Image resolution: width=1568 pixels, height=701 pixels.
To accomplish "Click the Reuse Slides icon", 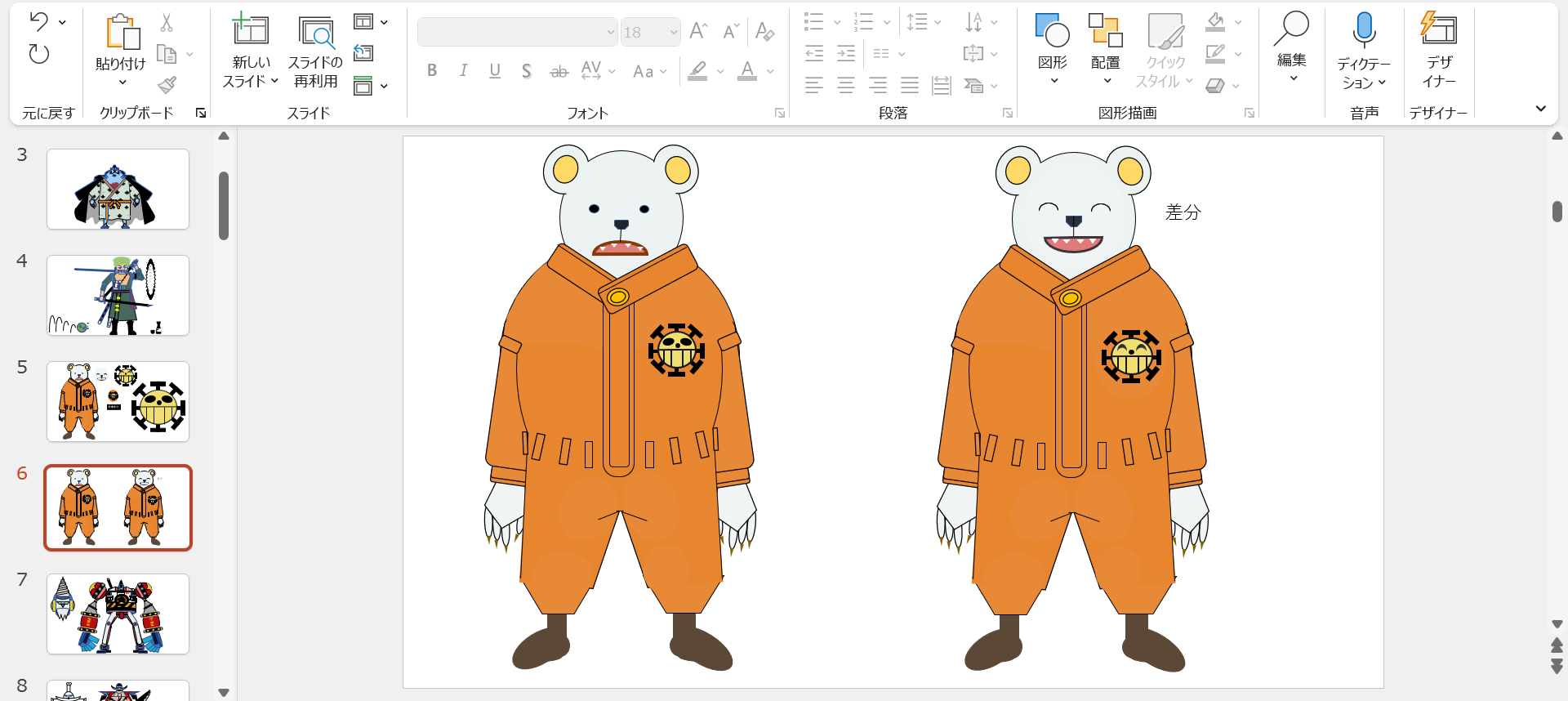I will tap(315, 33).
